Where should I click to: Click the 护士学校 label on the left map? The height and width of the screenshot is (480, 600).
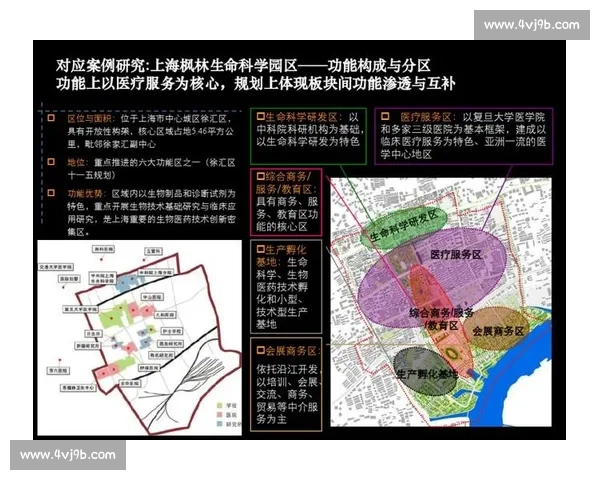click(x=172, y=331)
